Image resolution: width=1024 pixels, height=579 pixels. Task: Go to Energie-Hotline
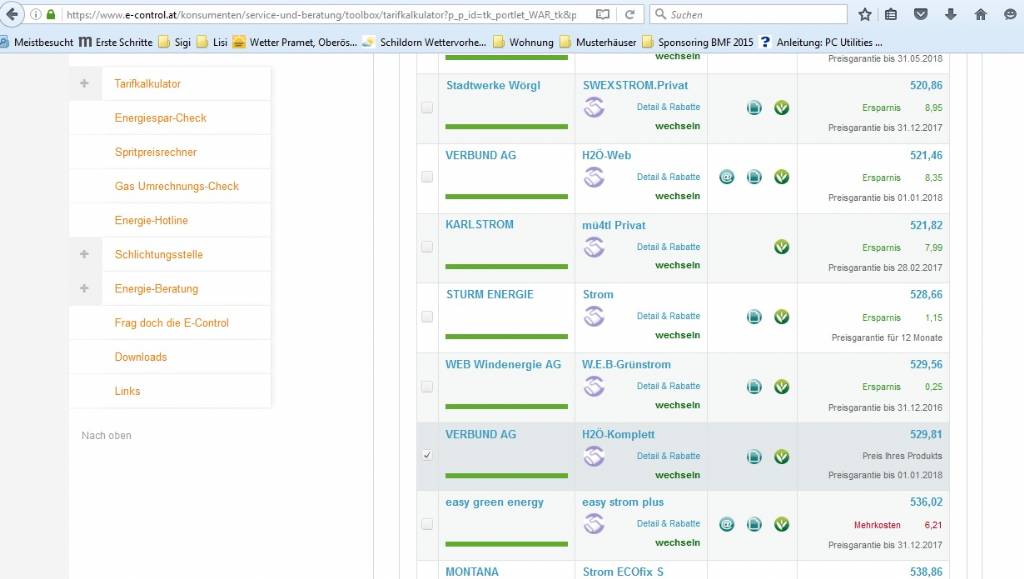(x=152, y=221)
